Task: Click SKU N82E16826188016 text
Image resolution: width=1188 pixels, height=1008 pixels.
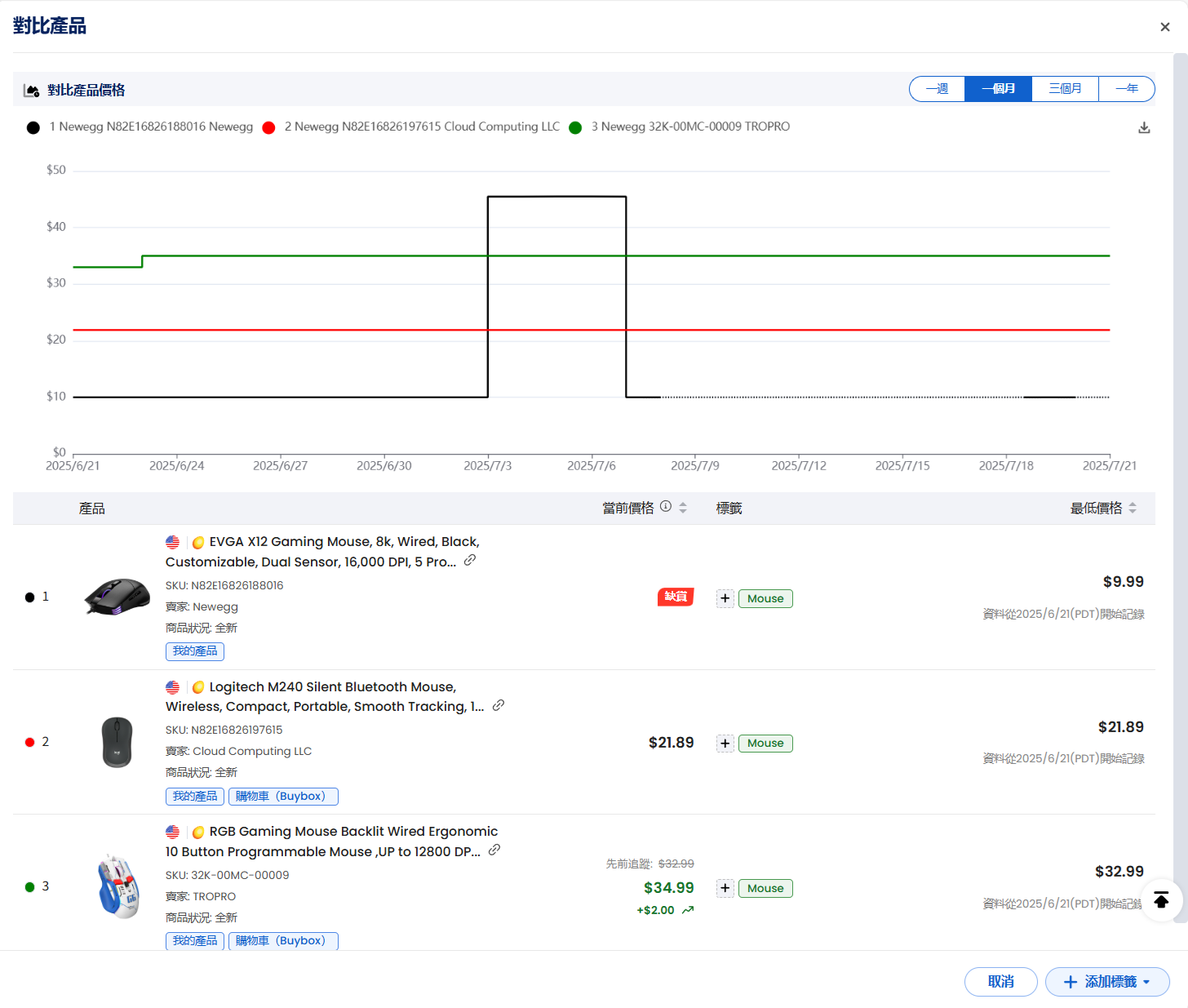Action: click(x=224, y=586)
